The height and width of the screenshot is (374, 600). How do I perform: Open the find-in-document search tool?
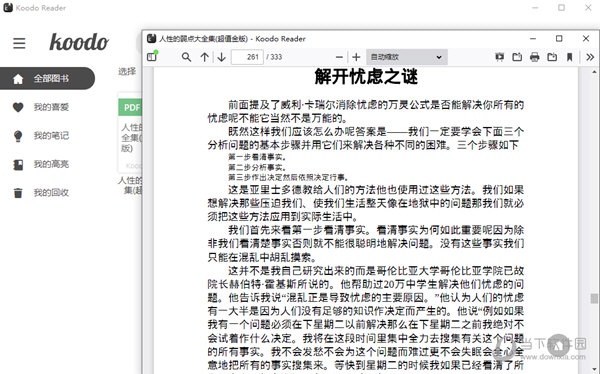pos(186,57)
